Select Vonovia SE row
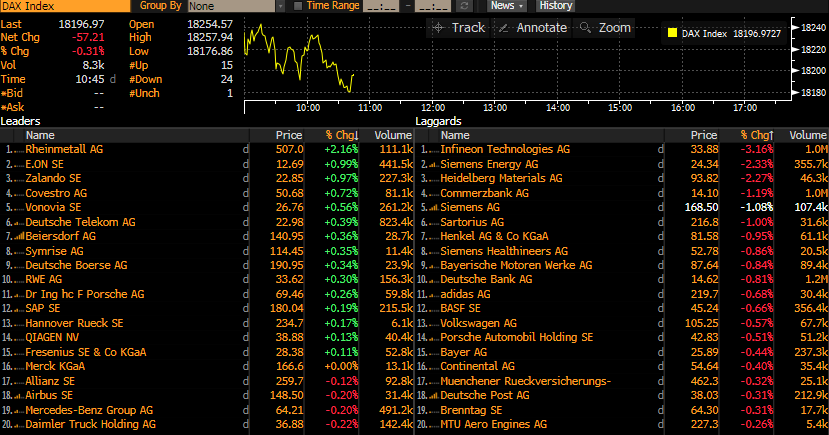The width and height of the screenshot is (829, 435). click(x=206, y=207)
